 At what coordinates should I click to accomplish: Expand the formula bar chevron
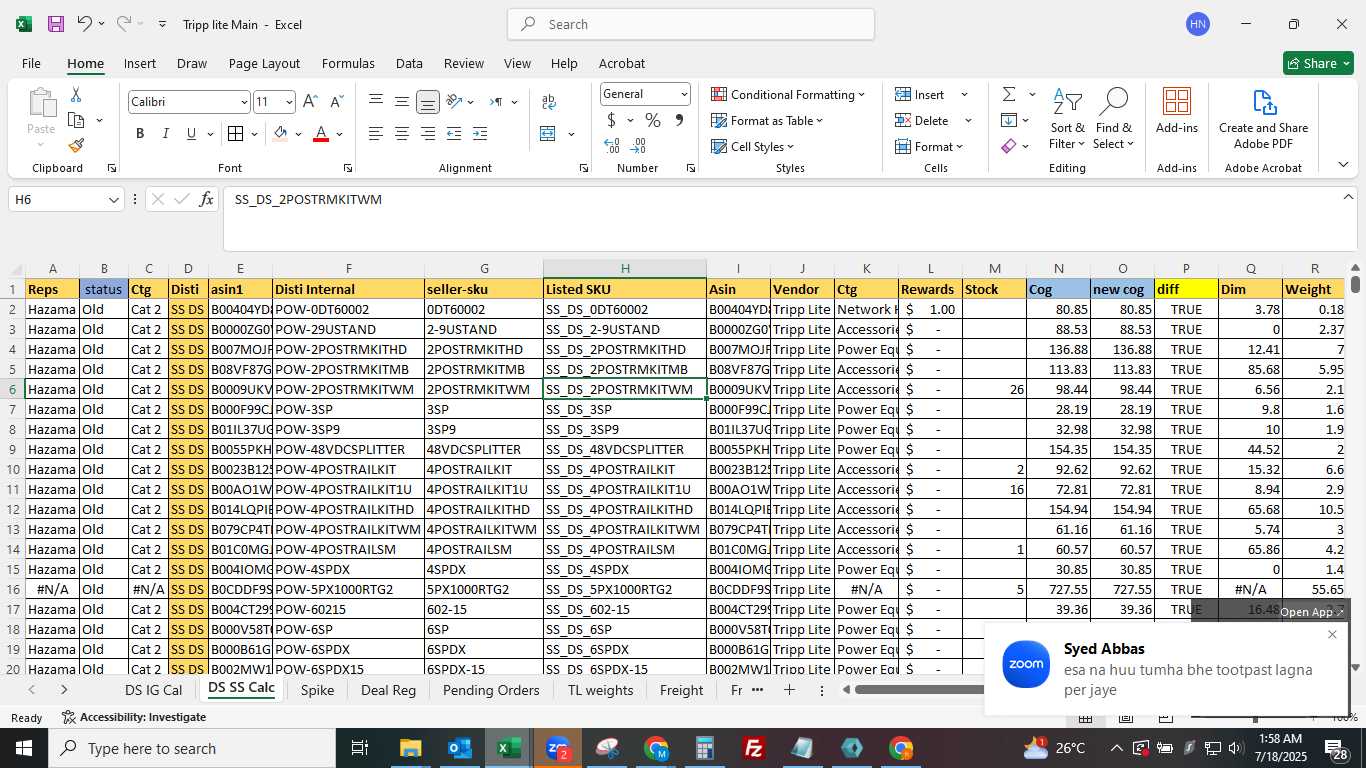coord(1348,197)
